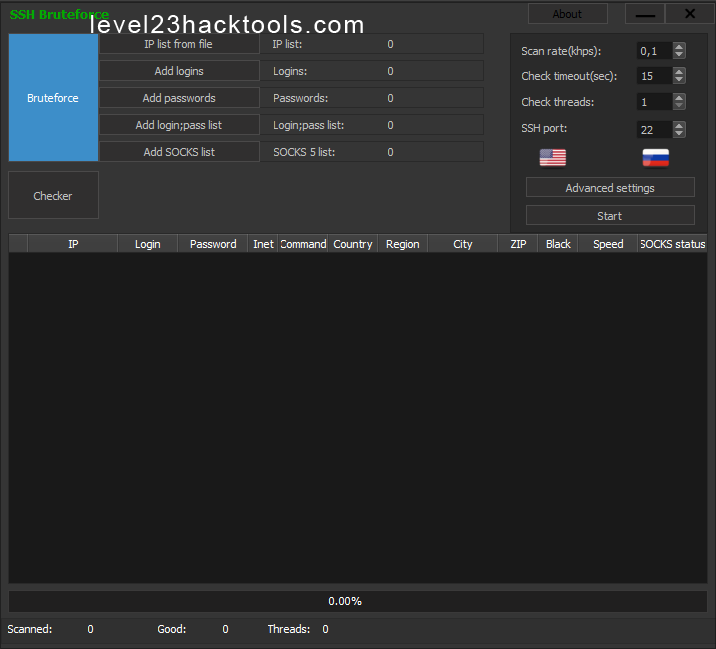
Task: Click the Login;pass list: count row
Action: pos(372,125)
